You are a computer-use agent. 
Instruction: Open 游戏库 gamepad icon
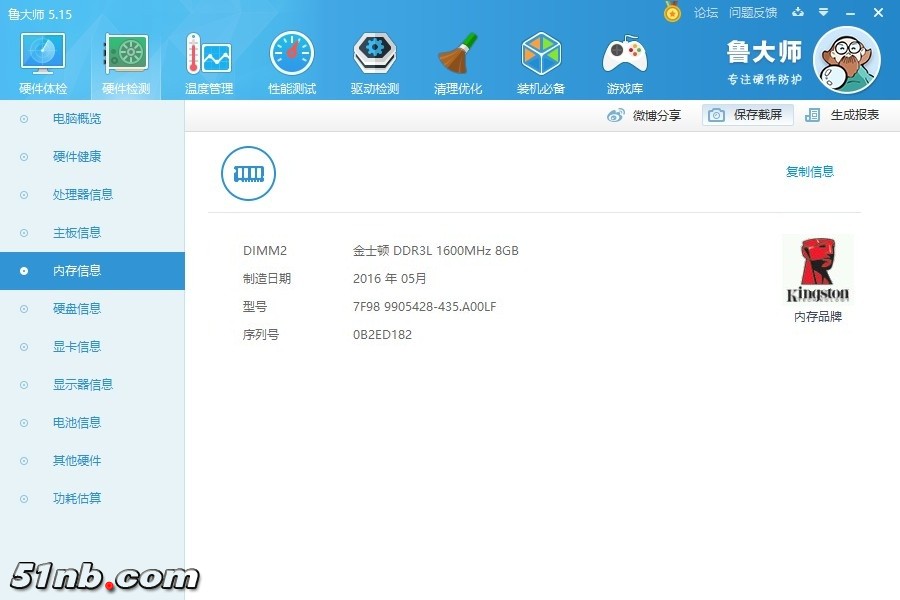click(624, 55)
